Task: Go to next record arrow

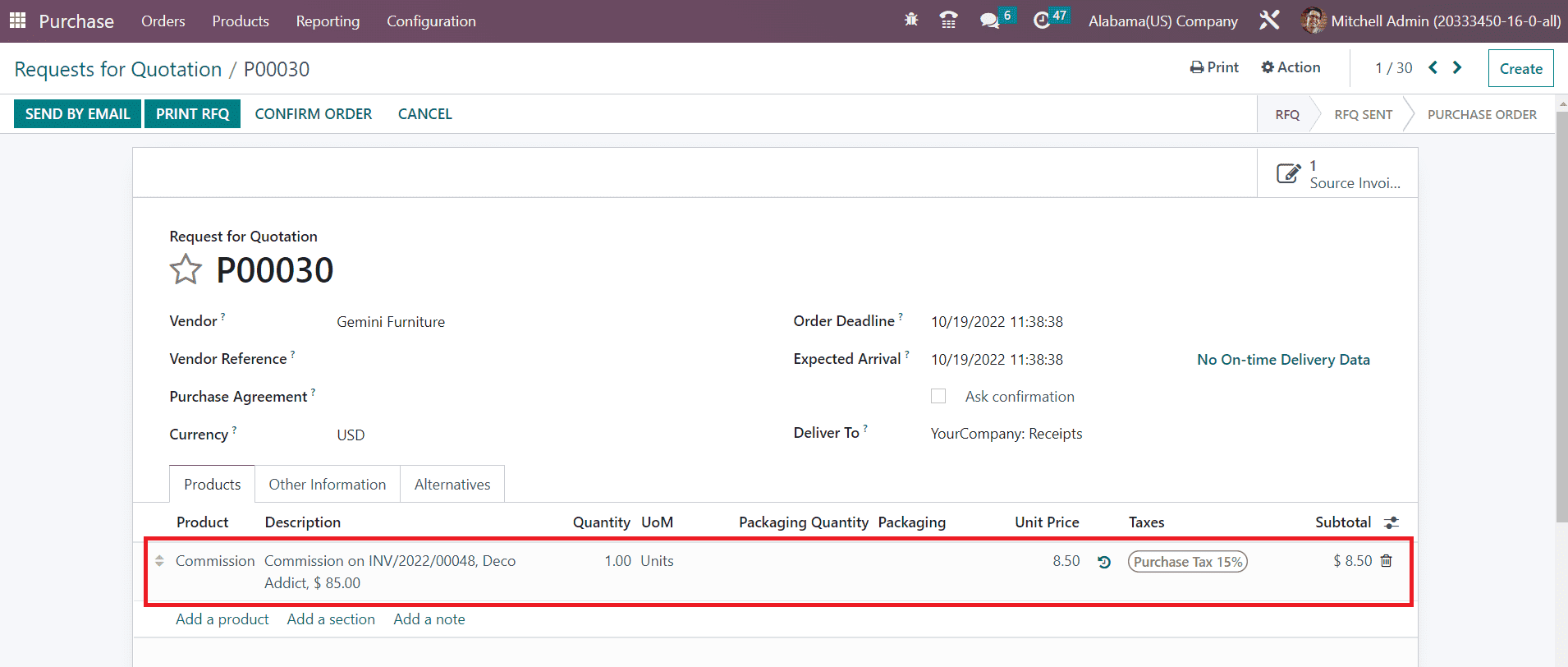Action: [x=1457, y=67]
